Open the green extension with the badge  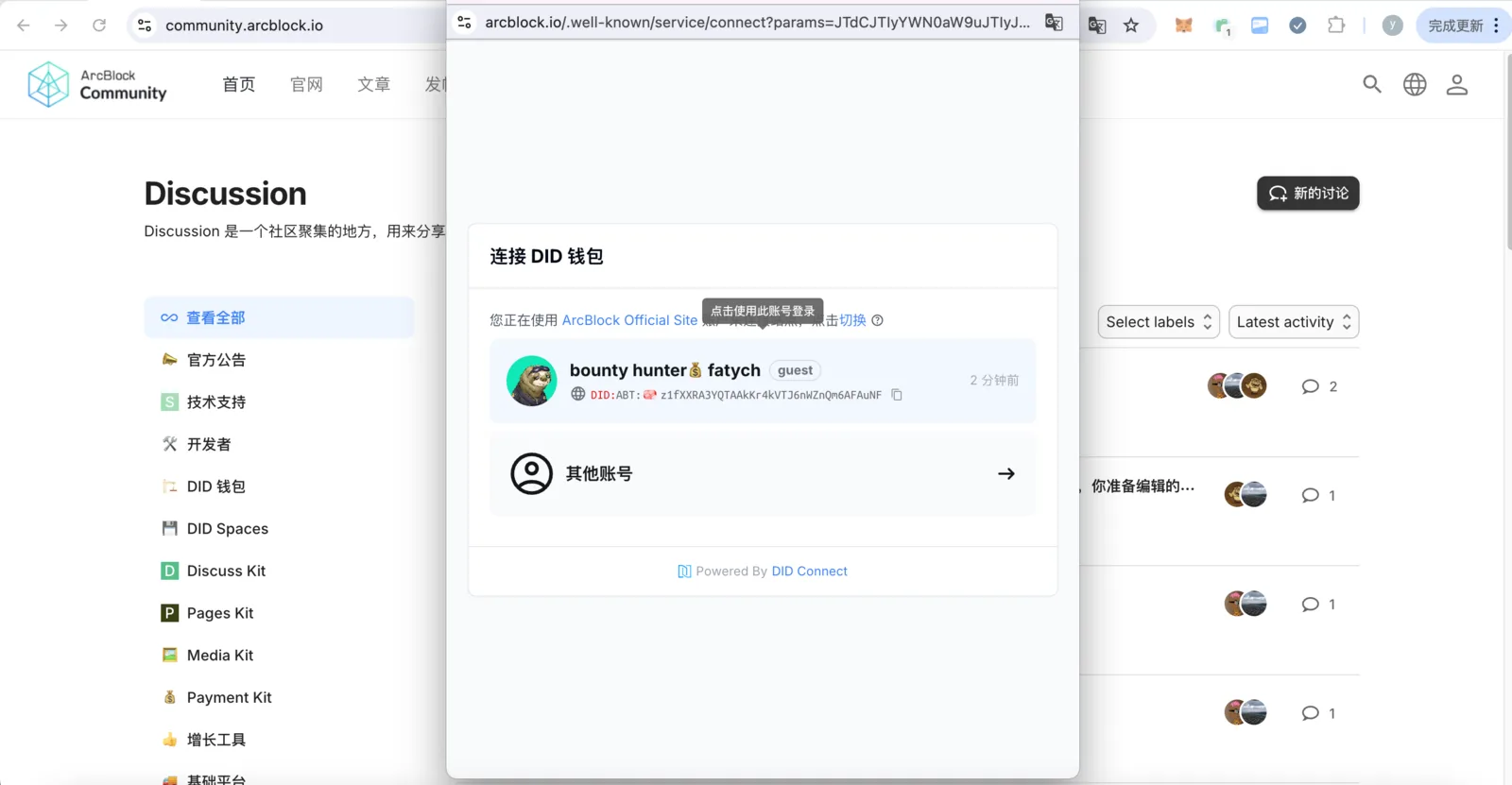tap(1222, 26)
